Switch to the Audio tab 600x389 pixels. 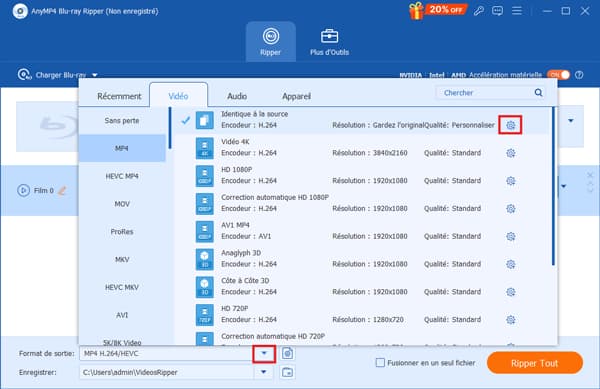pos(237,96)
